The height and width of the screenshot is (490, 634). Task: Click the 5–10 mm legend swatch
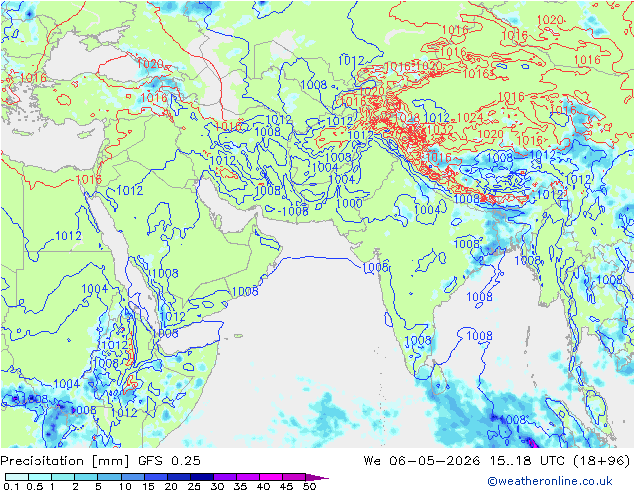[109, 477]
